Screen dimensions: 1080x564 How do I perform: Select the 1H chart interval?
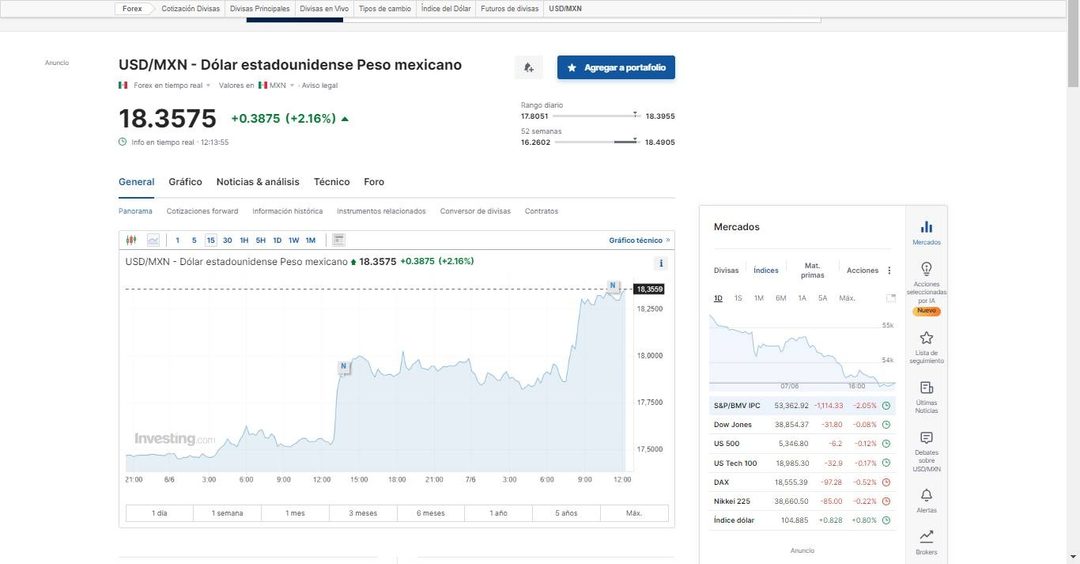tap(244, 240)
